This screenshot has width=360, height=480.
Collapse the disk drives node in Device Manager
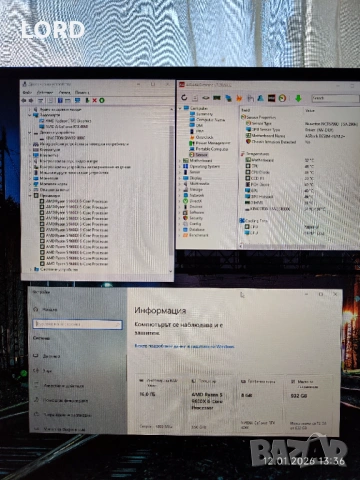pos(30,132)
